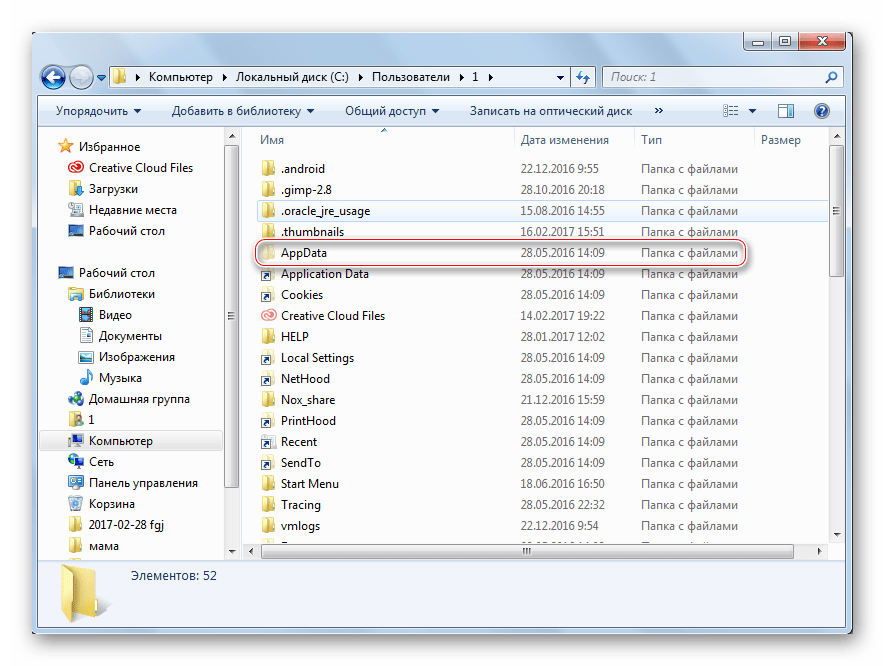
Task: Open the change view dropdown arrow
Action: pos(753,111)
